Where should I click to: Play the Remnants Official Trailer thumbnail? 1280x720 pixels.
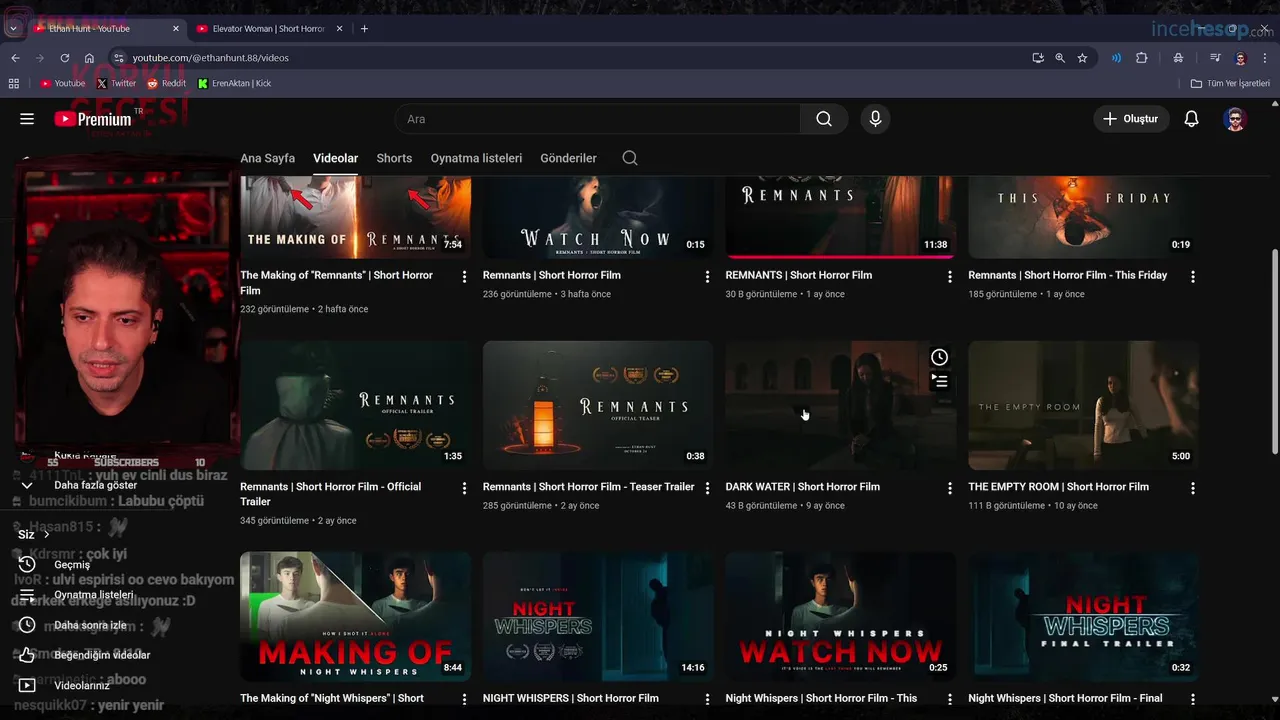(355, 405)
